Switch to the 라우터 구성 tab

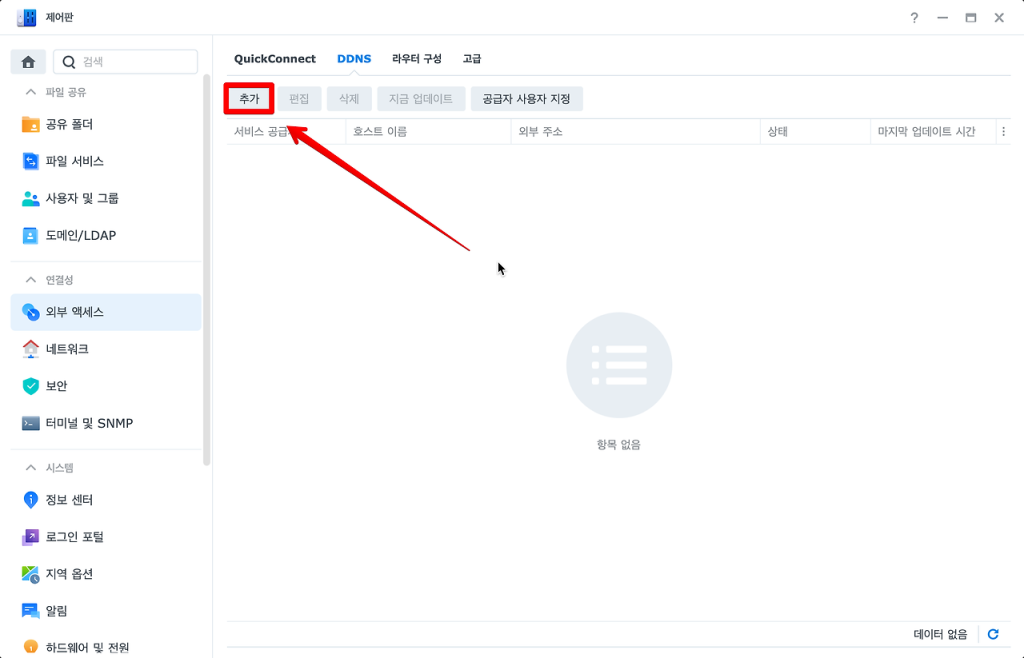pyautogui.click(x=416, y=59)
